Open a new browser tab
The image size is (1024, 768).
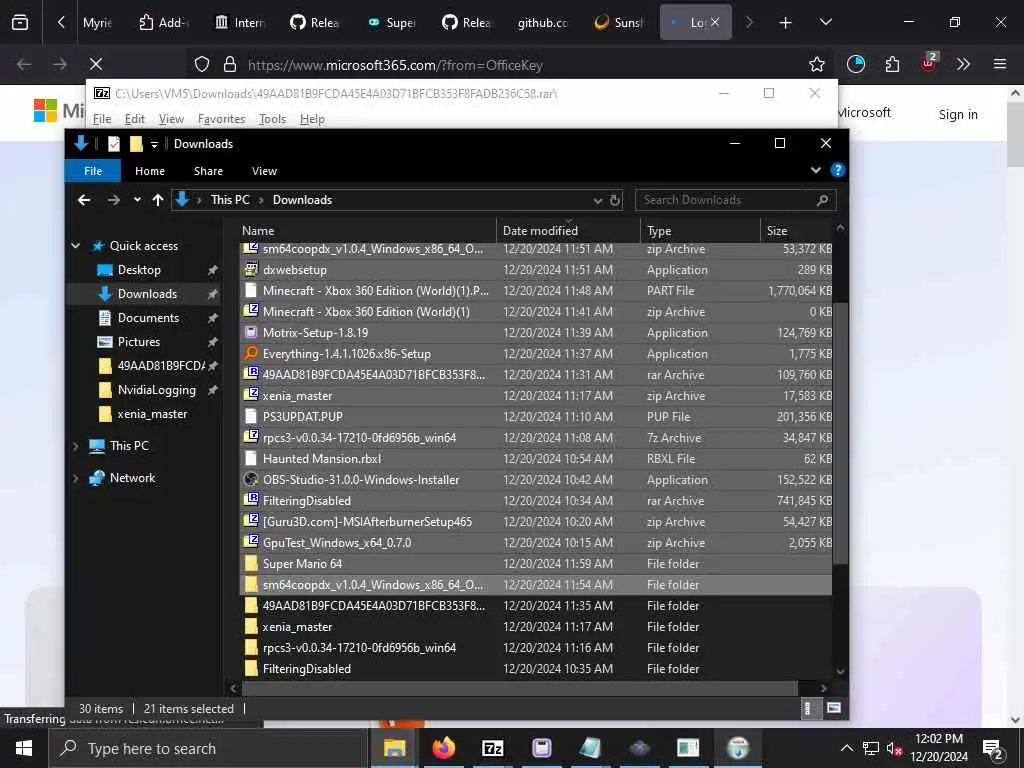[x=785, y=23]
